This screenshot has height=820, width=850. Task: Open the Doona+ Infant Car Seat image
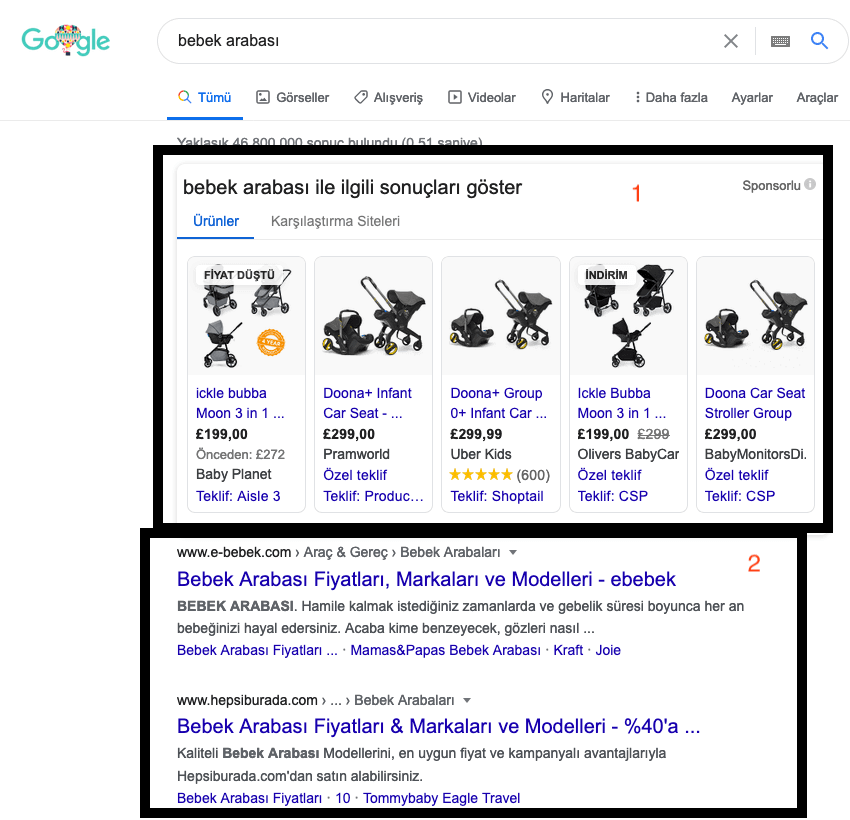point(374,316)
